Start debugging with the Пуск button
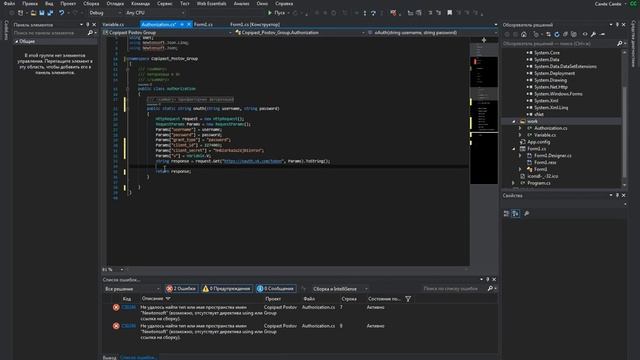 (x=276, y=13)
